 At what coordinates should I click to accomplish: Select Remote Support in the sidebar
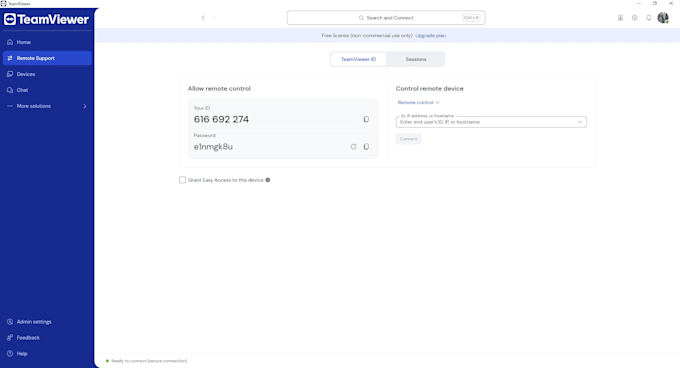[47, 58]
